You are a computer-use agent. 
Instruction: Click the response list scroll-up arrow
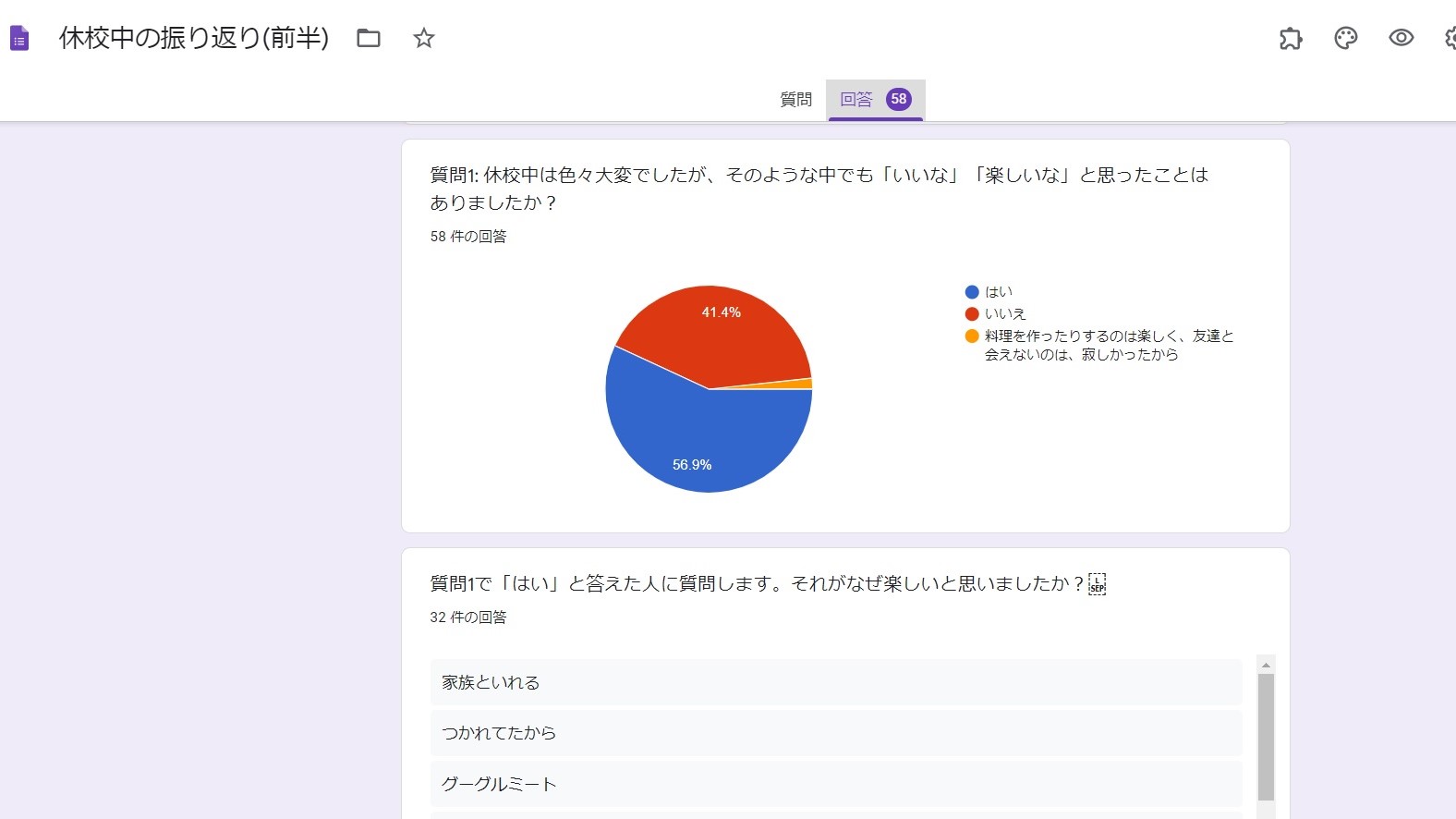coord(1267,665)
